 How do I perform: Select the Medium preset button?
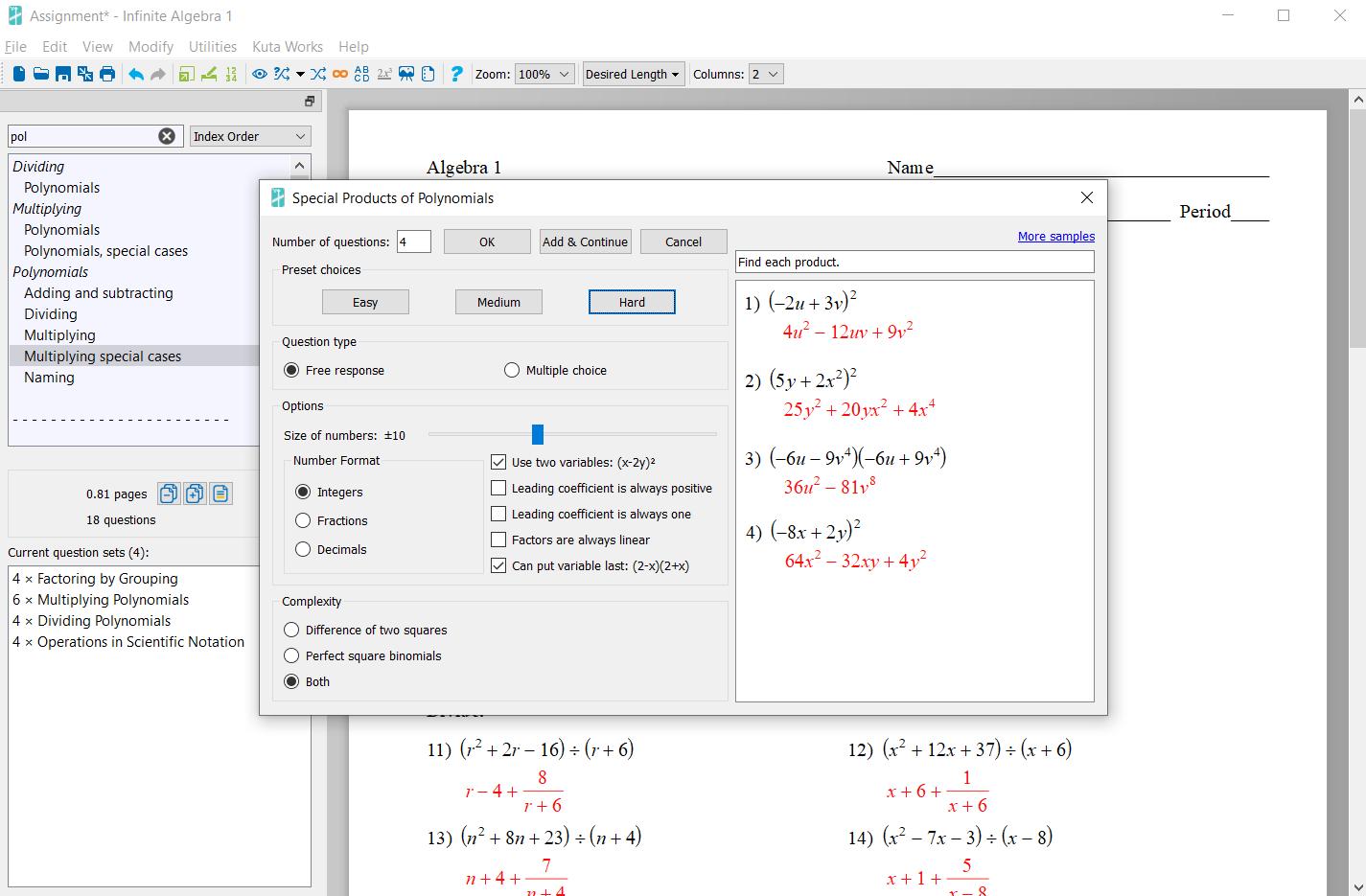(x=498, y=302)
